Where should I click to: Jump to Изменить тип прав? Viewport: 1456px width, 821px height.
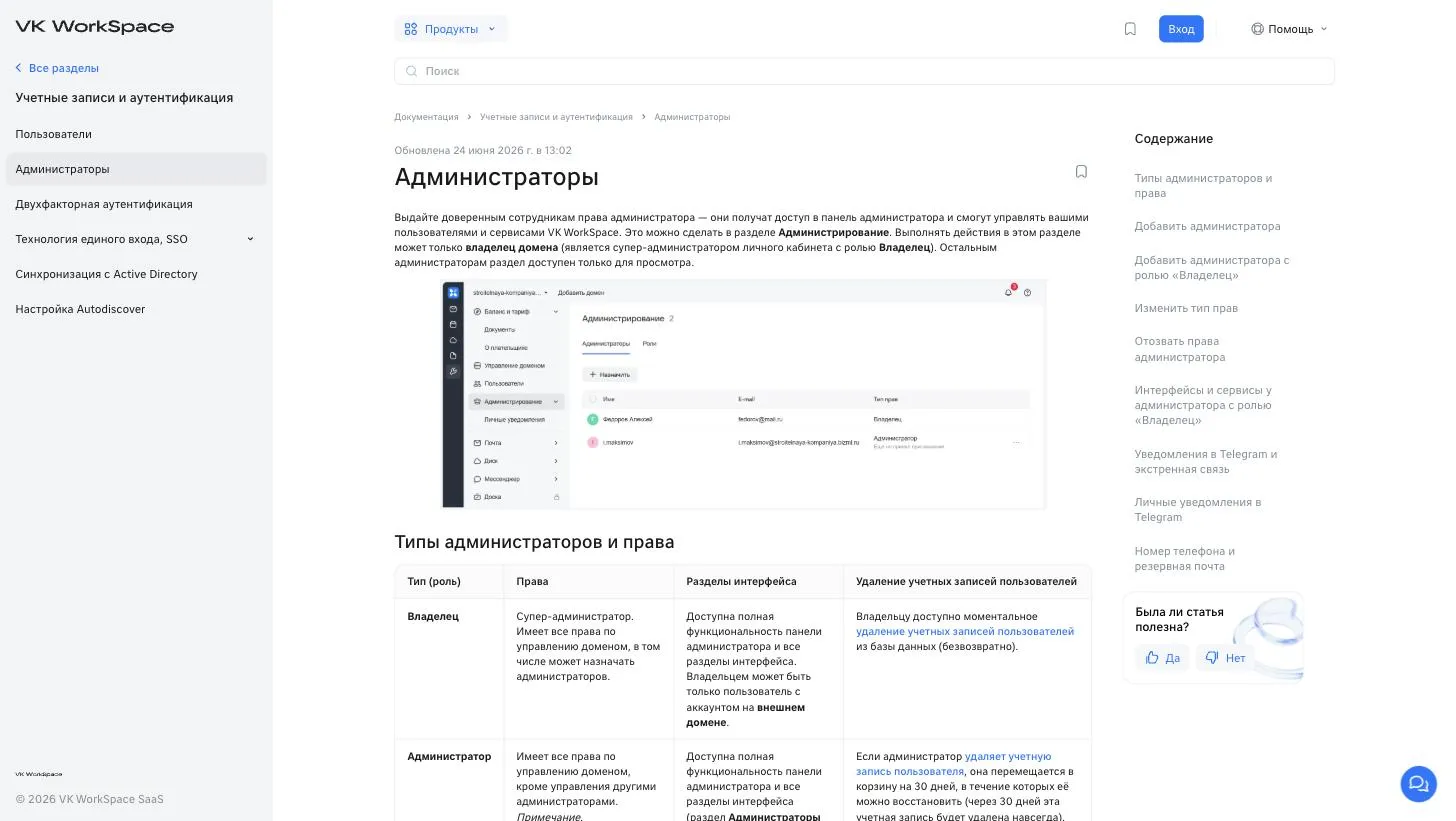(1186, 308)
